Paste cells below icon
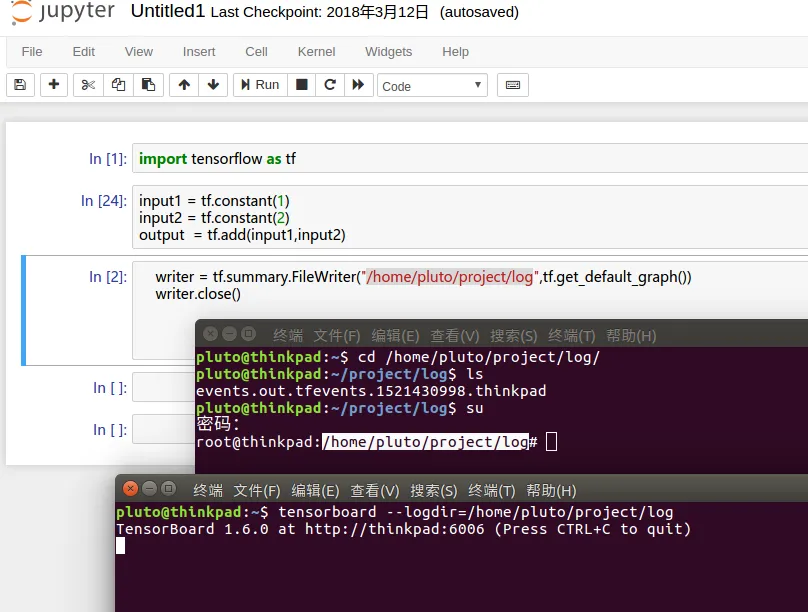This screenshot has height=612, width=808. pyautogui.click(x=148, y=85)
